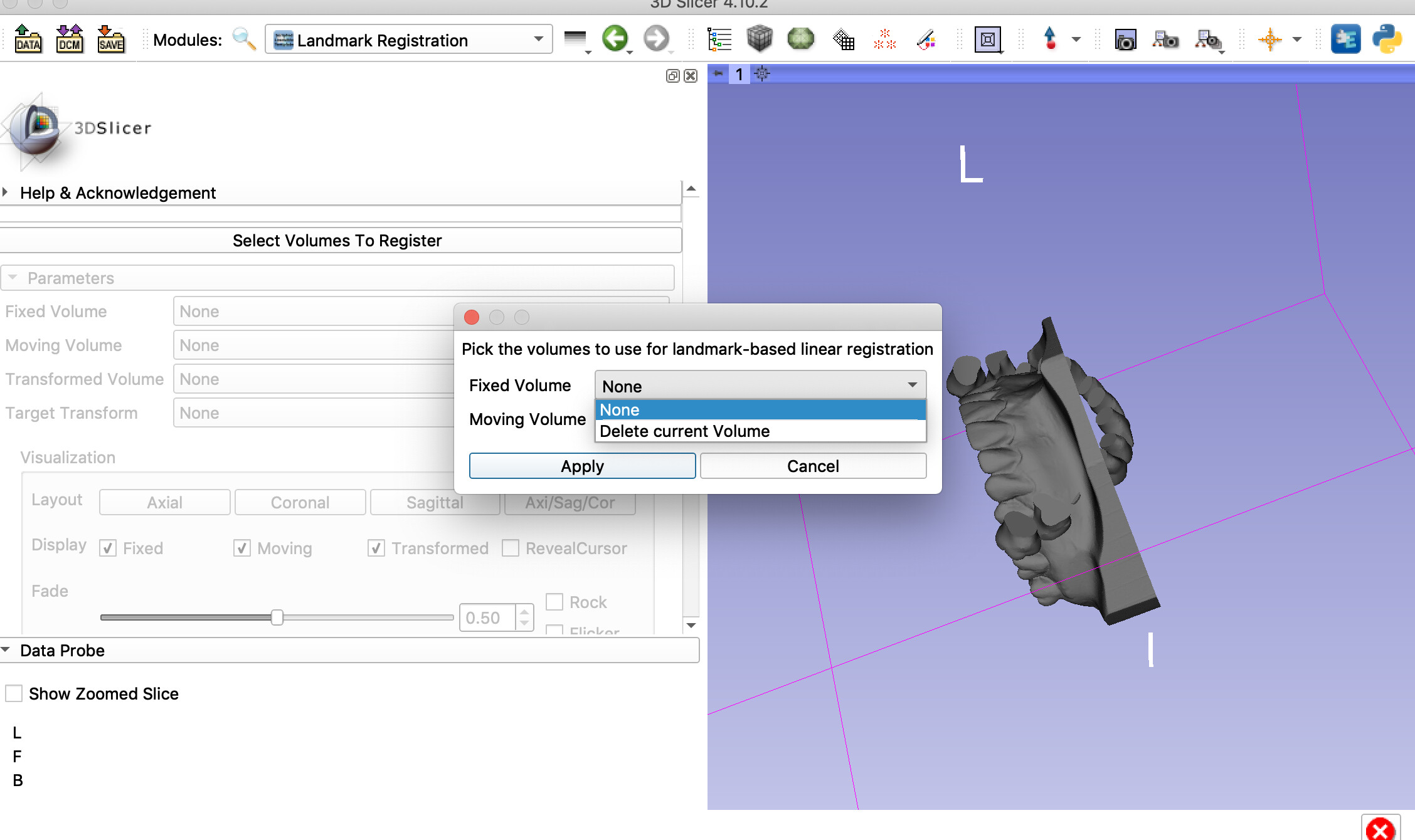Image resolution: width=1415 pixels, height=840 pixels.
Task: Toggle the RevealCursor checkbox
Action: (x=511, y=549)
